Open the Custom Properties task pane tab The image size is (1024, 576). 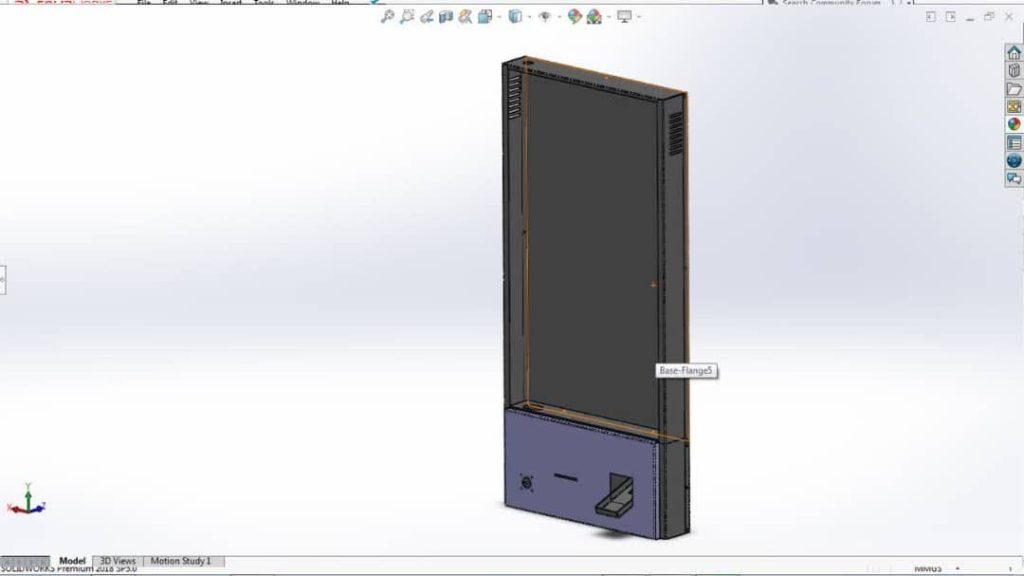1014,142
